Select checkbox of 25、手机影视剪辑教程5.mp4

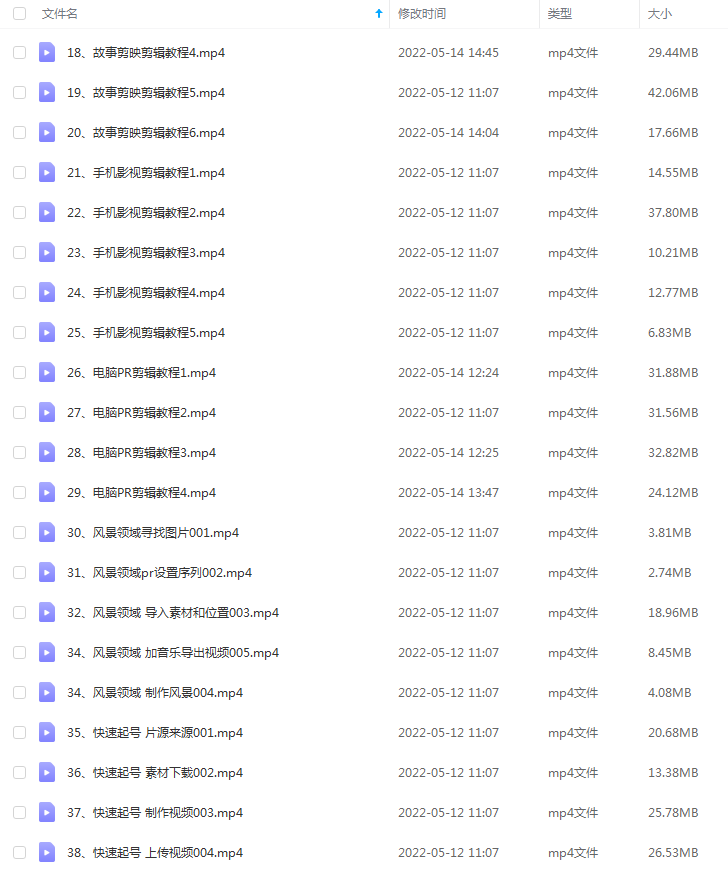tap(19, 332)
